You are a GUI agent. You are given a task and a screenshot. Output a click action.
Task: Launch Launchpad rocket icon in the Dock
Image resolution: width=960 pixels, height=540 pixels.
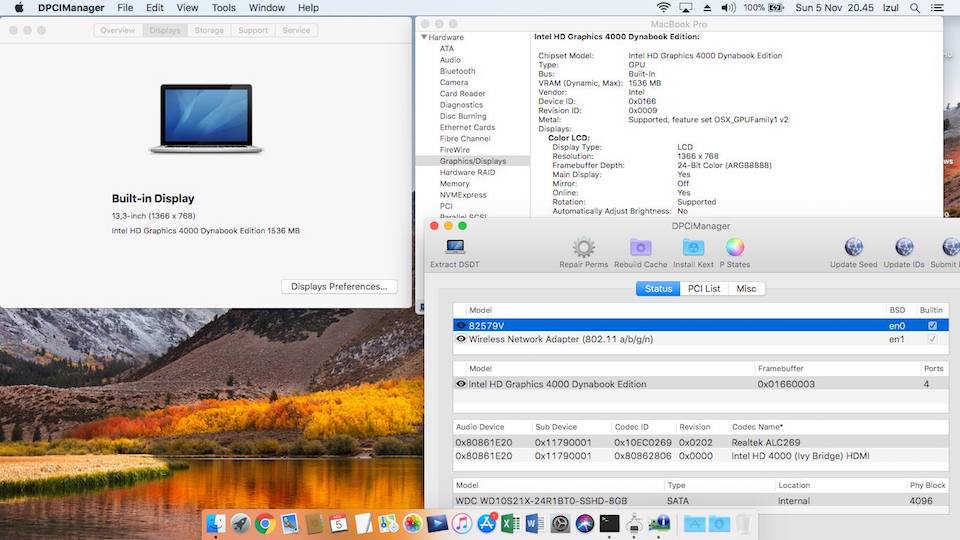[x=240, y=523]
